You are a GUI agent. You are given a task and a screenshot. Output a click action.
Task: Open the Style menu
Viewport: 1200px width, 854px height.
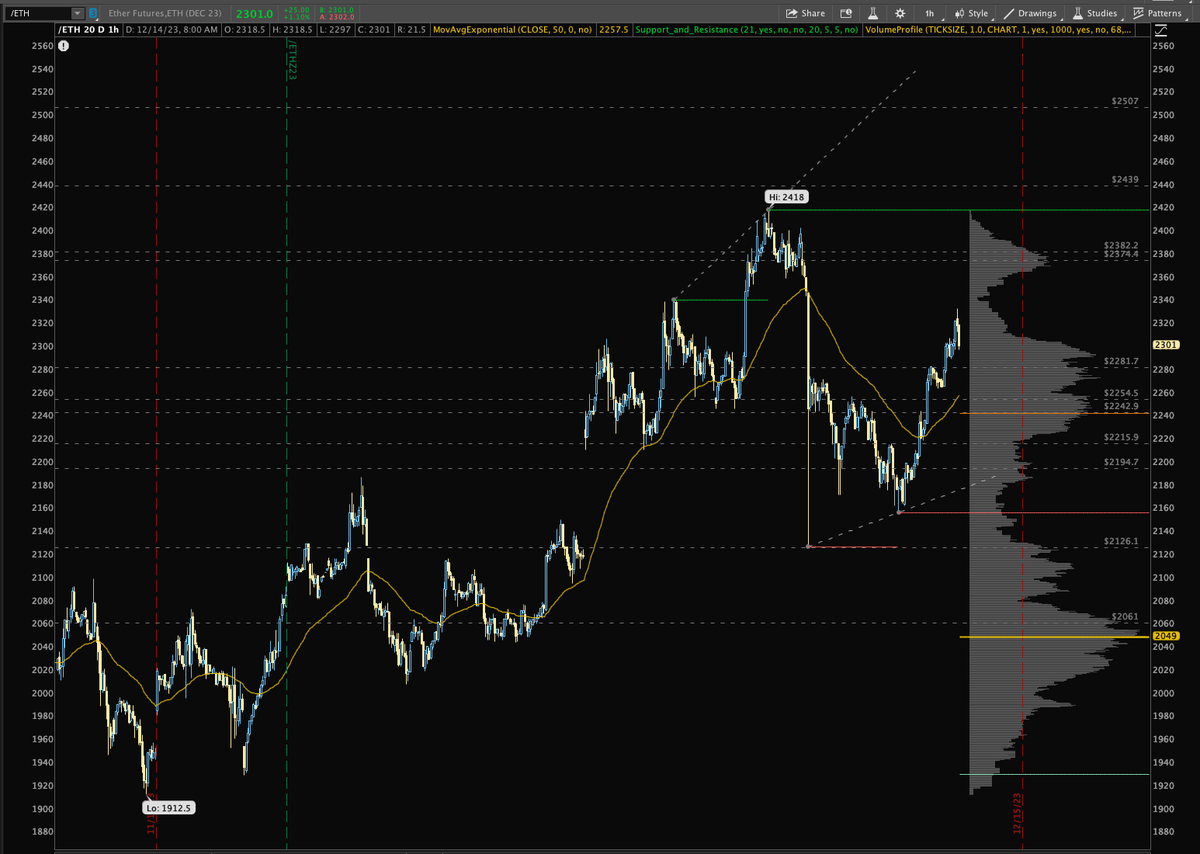pos(971,13)
